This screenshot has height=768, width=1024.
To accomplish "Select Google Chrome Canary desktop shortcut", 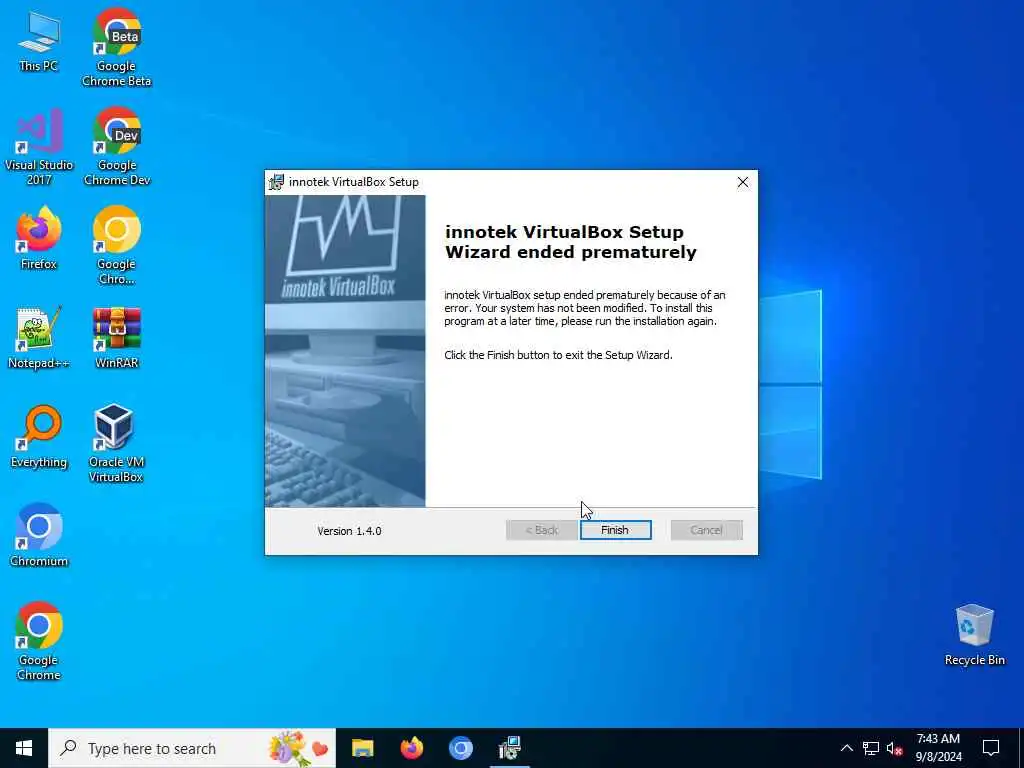I will pyautogui.click(x=117, y=246).
